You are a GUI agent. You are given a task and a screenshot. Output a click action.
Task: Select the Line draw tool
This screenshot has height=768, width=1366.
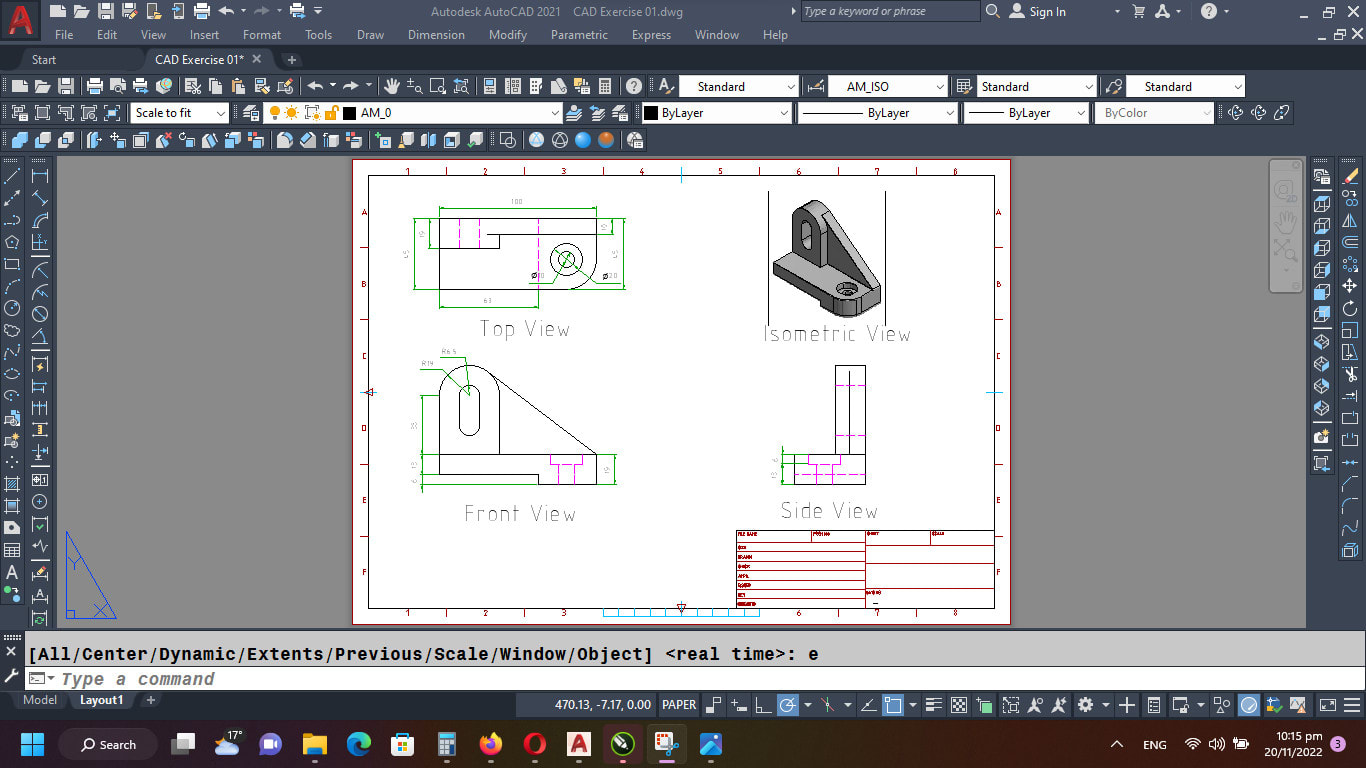point(12,176)
